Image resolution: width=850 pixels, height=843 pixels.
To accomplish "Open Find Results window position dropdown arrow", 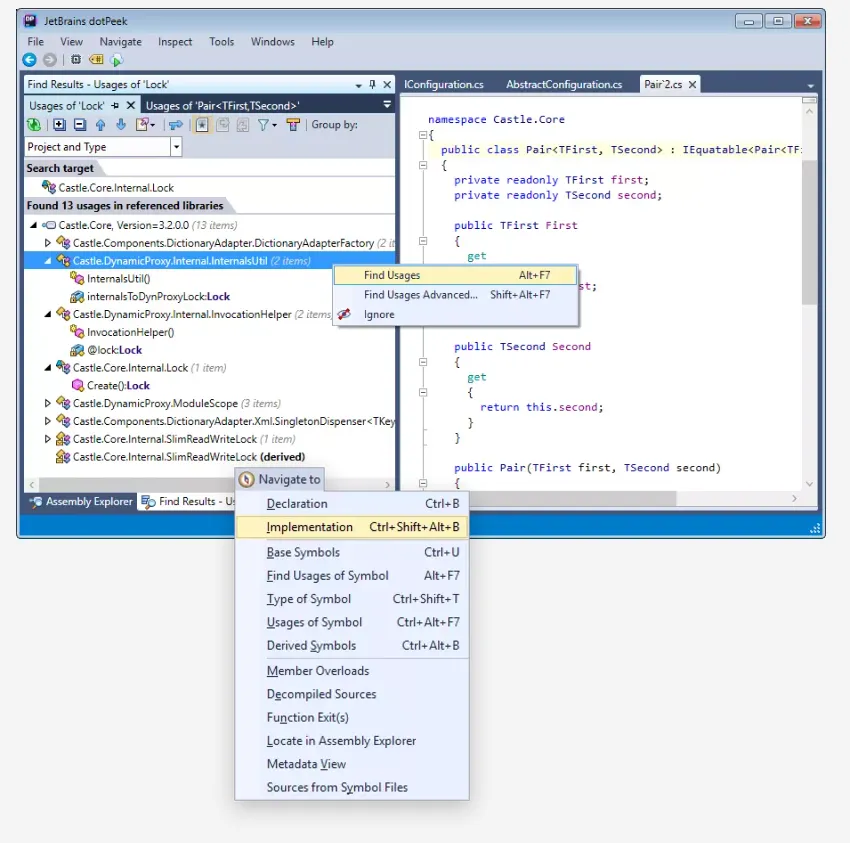I will 358,86.
